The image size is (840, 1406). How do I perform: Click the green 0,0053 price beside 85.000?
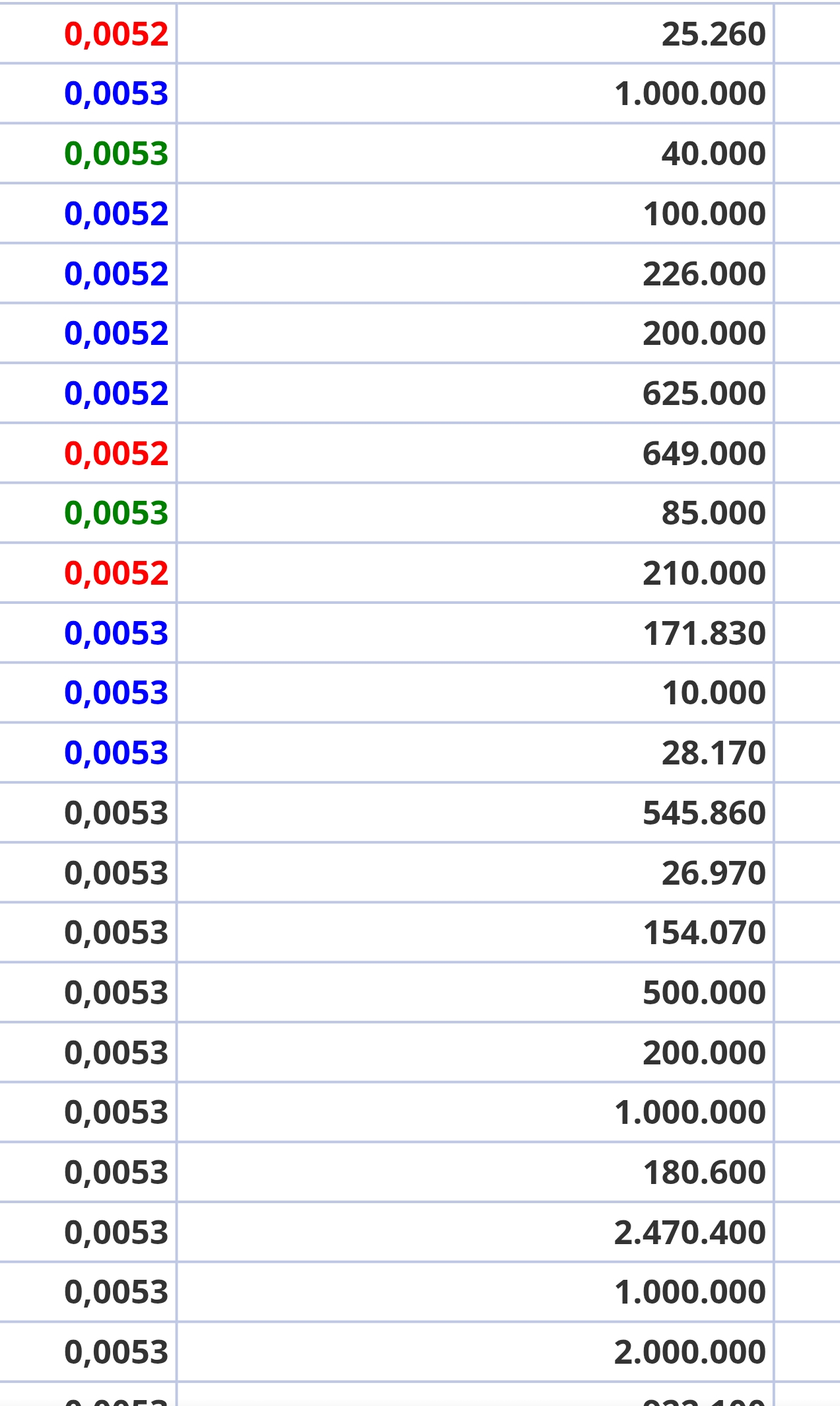[116, 513]
